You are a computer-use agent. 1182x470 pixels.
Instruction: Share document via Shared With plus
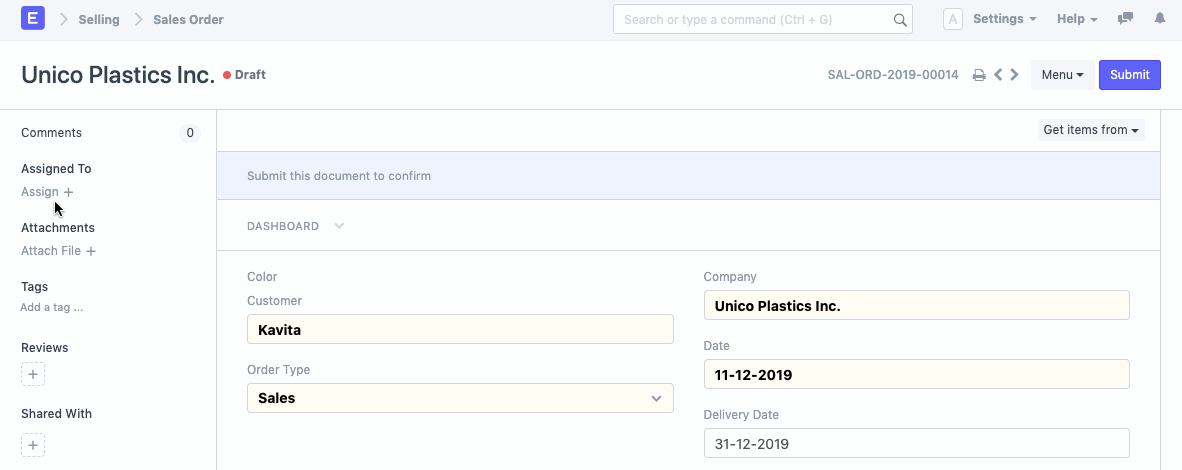click(x=33, y=445)
